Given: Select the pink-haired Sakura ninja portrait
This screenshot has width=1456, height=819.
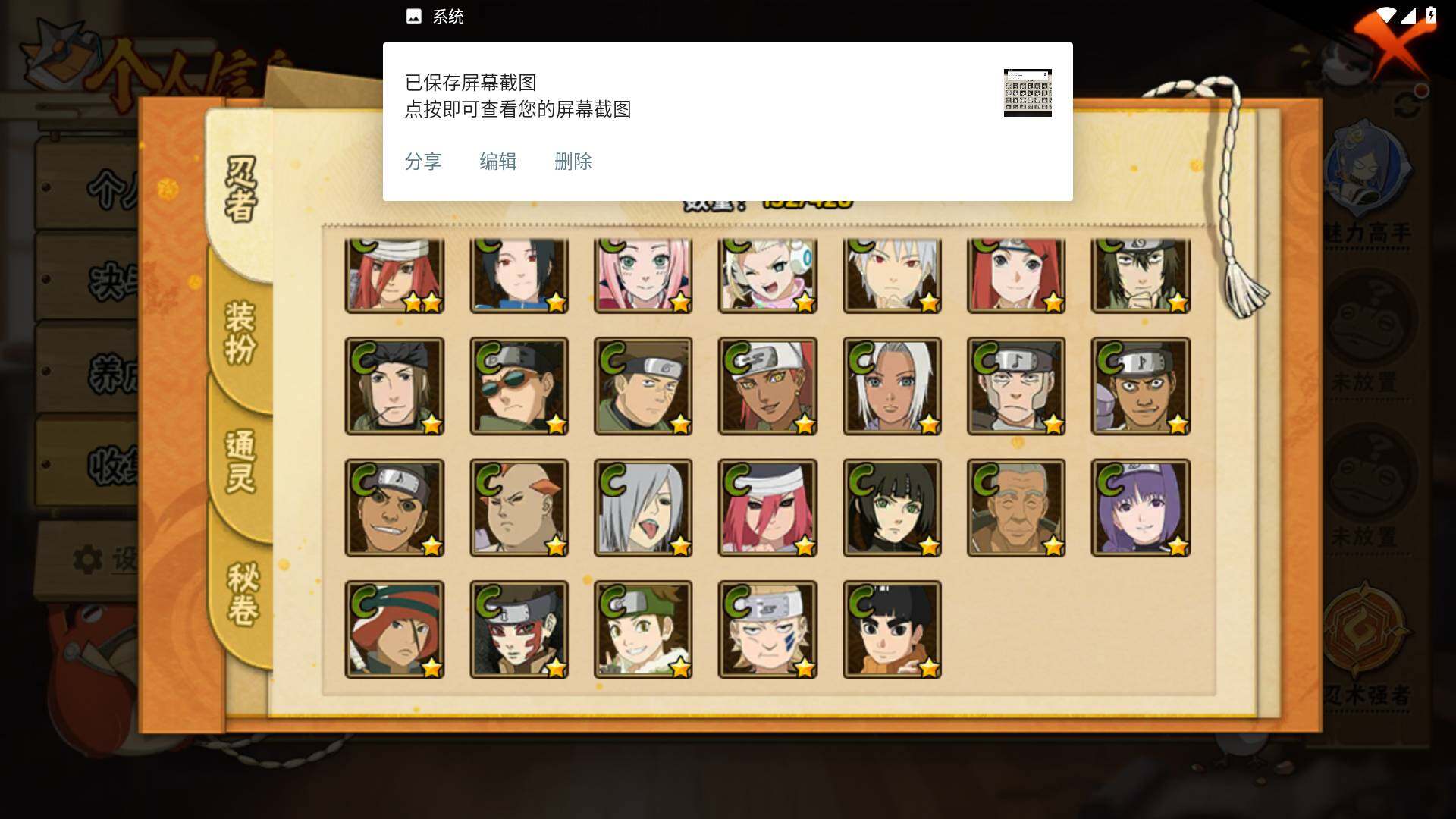Looking at the screenshot, I should [x=643, y=275].
